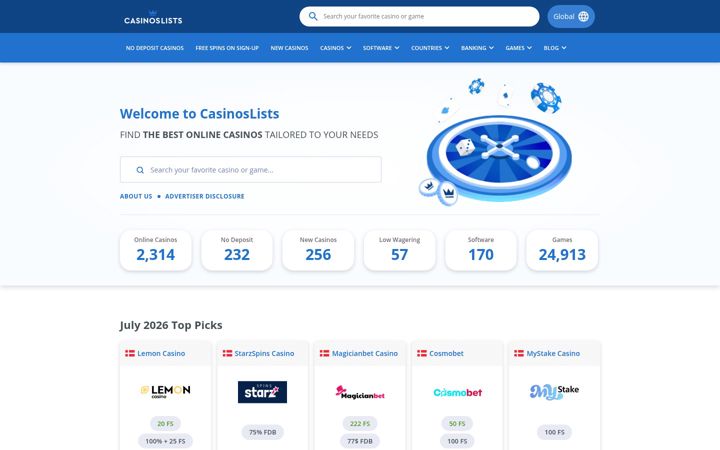Click the Magicianbet logo
720x450 pixels.
(360, 392)
